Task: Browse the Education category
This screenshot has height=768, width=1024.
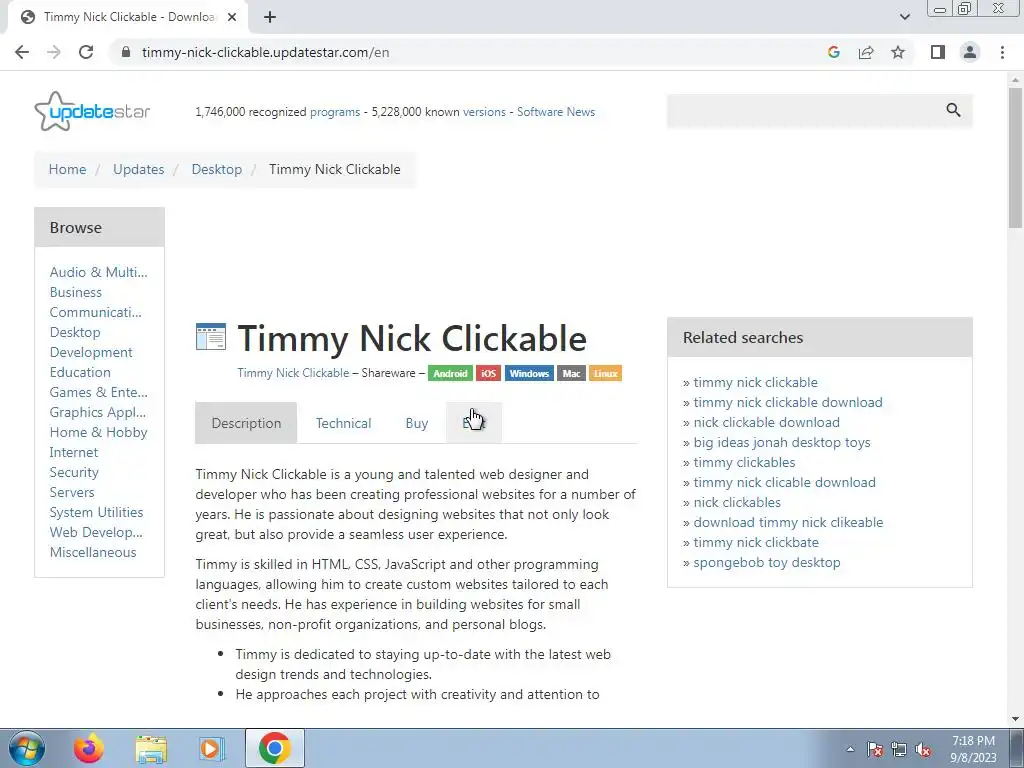Action: 80,372
